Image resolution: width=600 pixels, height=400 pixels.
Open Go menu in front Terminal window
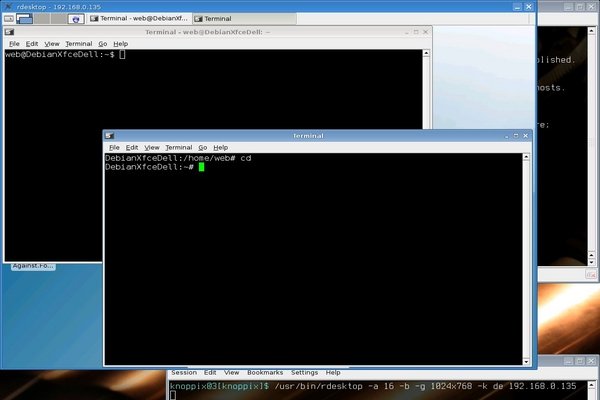[x=202, y=147]
